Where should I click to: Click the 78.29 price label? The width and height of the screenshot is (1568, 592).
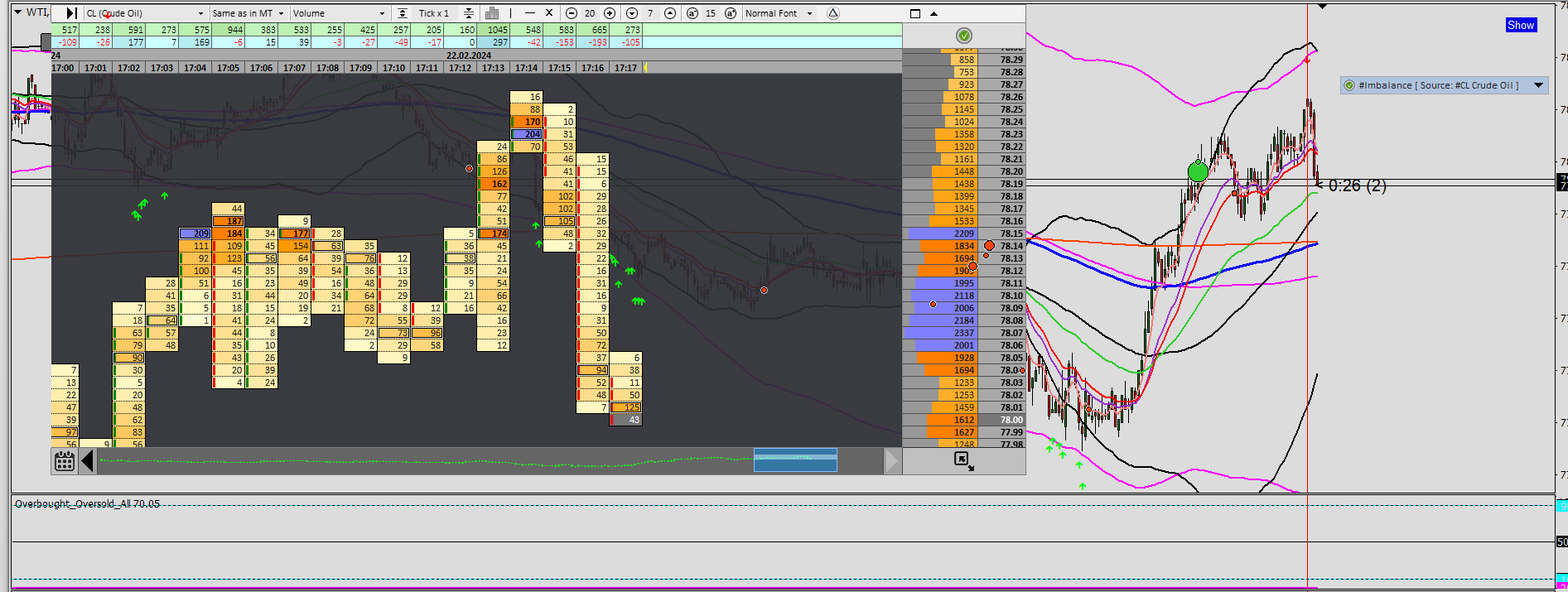coord(1001,60)
